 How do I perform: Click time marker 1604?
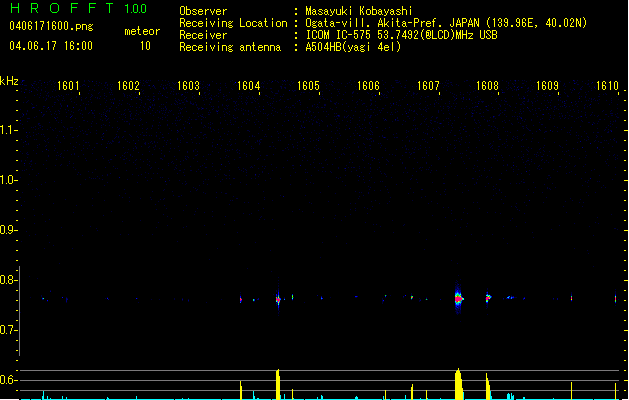[x=248, y=86]
